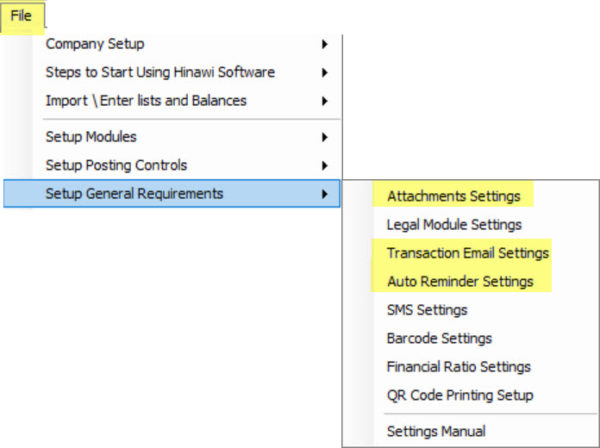Screen dimensions: 600x448
Task: Open Barcode Settings
Action: 471,338
